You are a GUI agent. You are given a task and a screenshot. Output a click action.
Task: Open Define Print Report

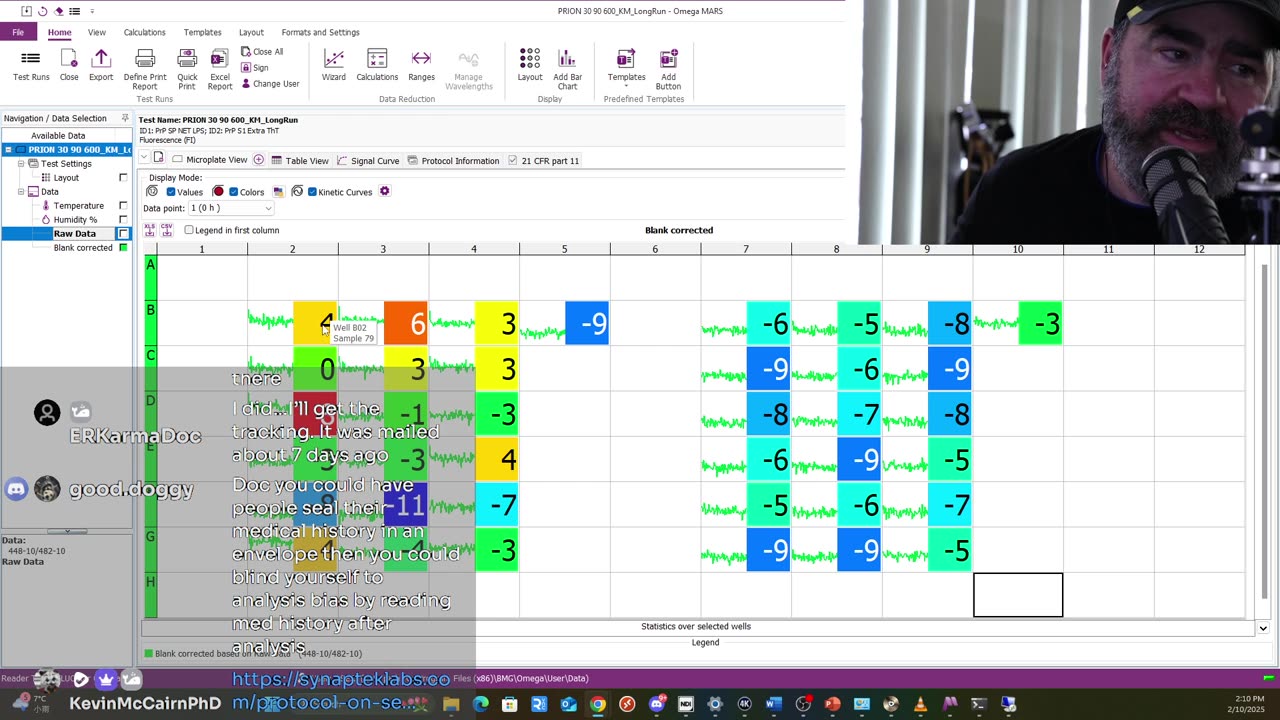(x=145, y=69)
